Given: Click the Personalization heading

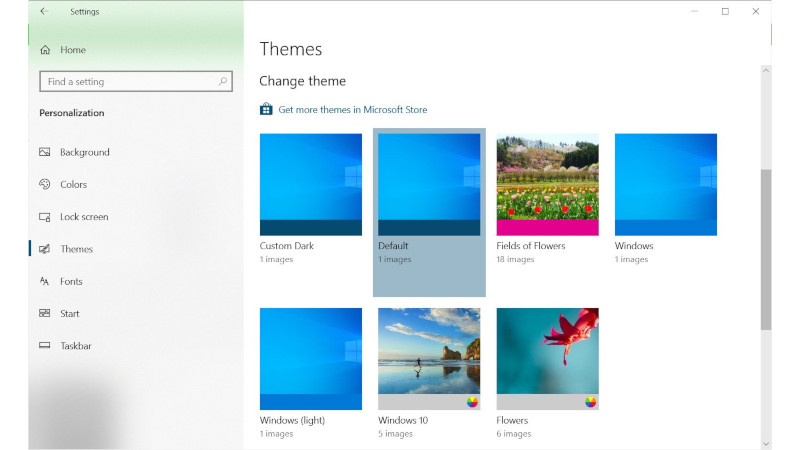Looking at the screenshot, I should point(71,113).
